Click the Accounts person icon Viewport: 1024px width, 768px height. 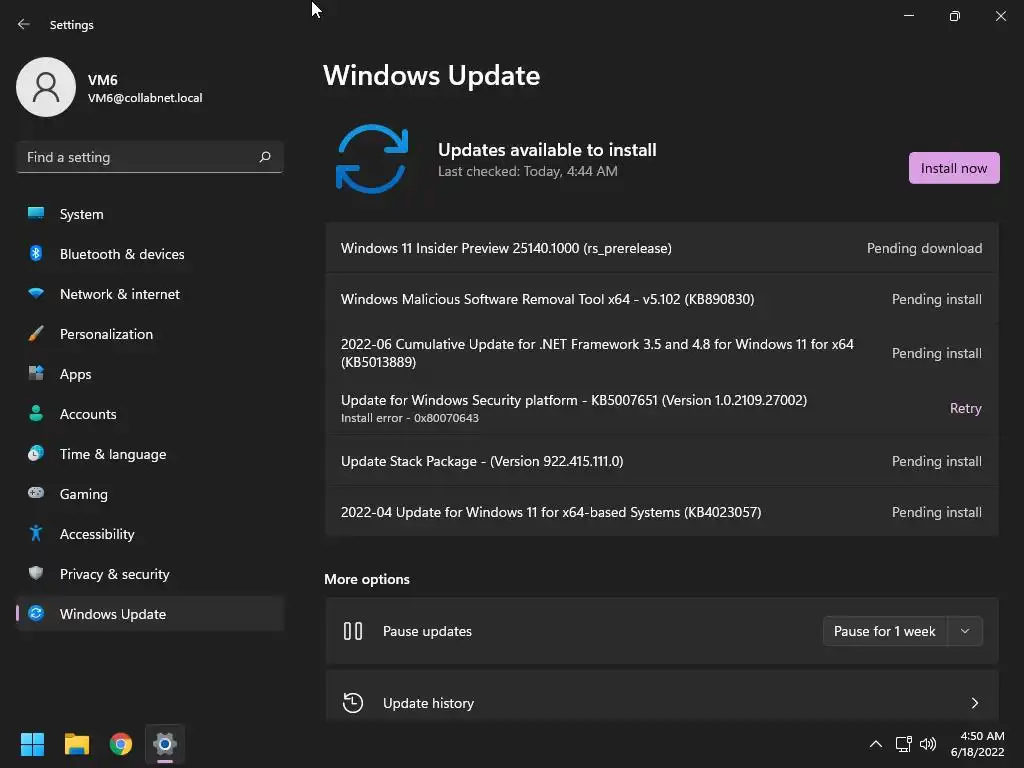(x=36, y=413)
